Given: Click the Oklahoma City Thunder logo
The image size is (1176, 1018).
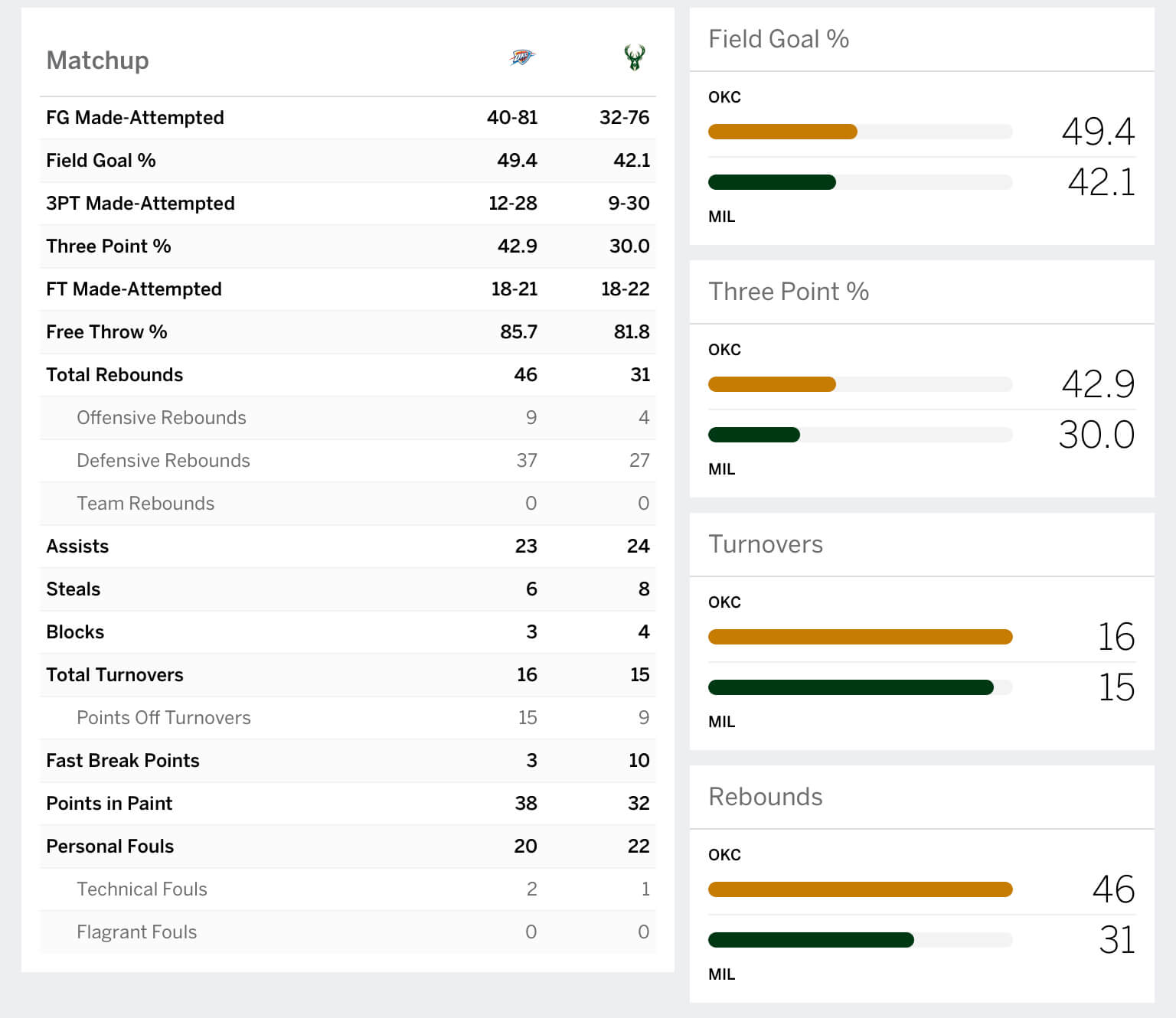Looking at the screenshot, I should [522, 57].
